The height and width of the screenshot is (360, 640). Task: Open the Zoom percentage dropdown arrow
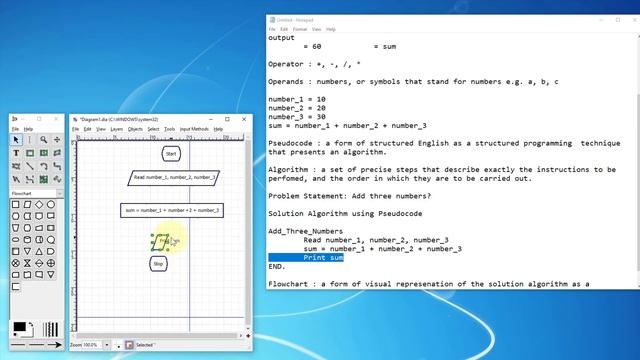(x=107, y=345)
